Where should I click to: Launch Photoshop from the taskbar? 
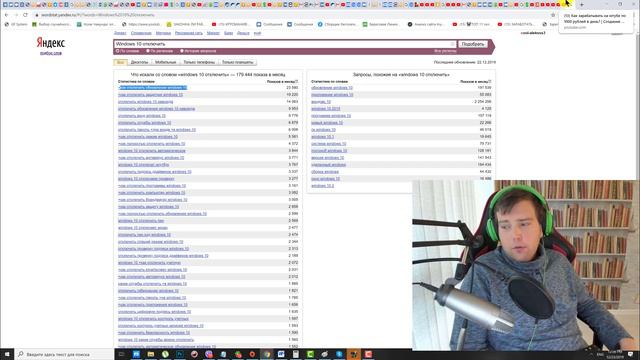point(180,354)
